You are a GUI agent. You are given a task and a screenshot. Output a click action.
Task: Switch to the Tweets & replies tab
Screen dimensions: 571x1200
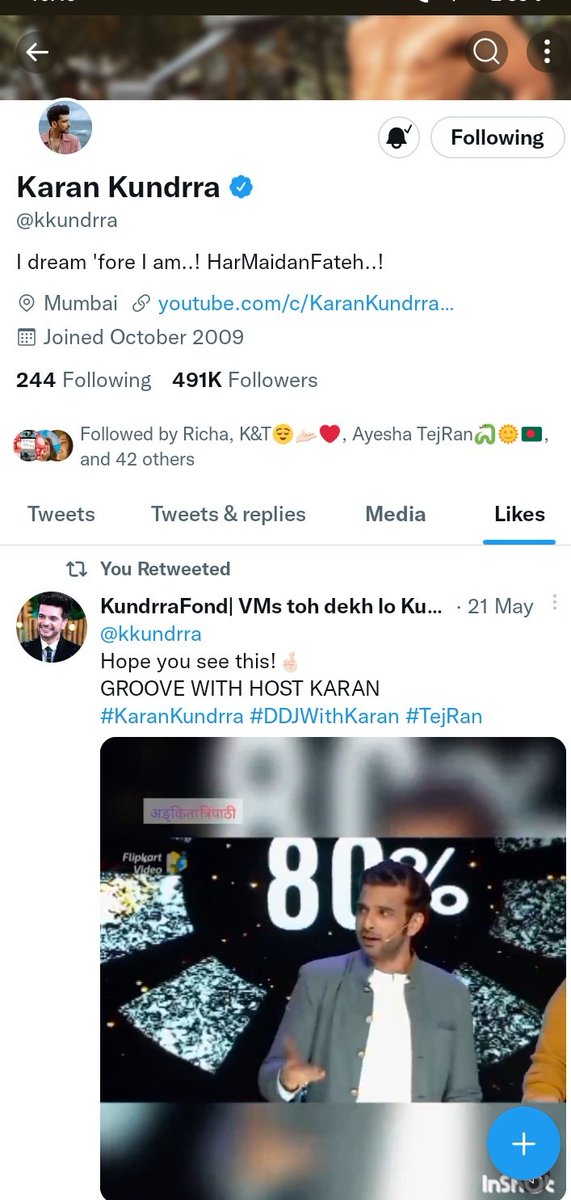pos(228,514)
